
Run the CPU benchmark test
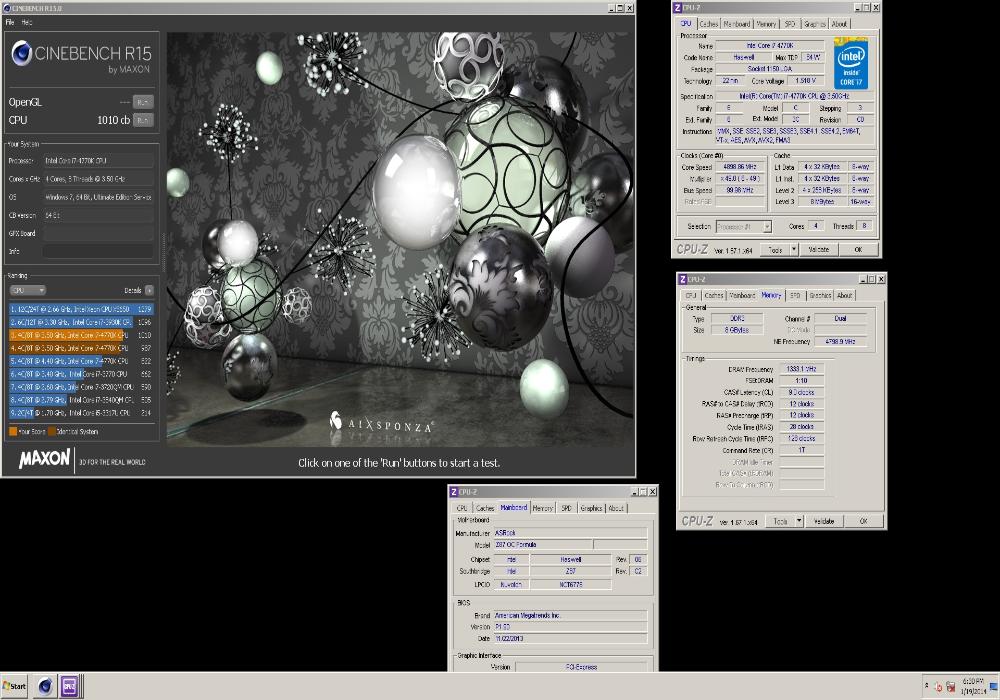[143, 120]
